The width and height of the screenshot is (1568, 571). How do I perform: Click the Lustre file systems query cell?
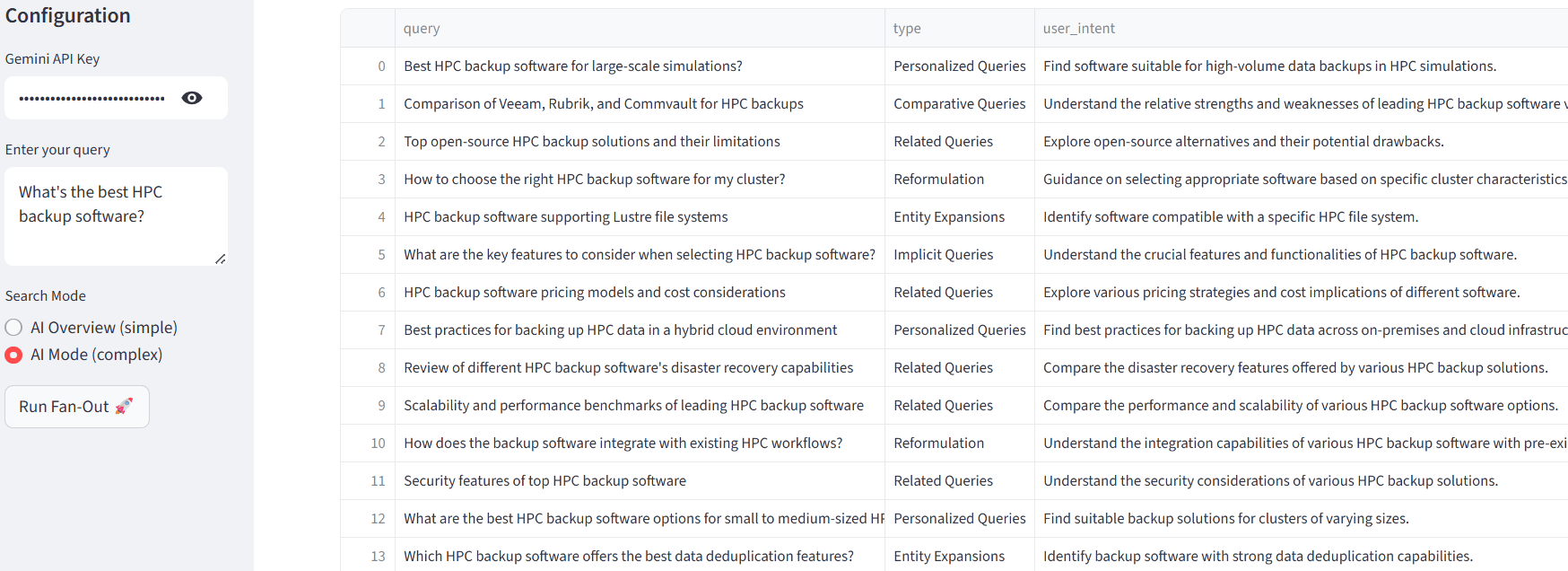coord(565,217)
